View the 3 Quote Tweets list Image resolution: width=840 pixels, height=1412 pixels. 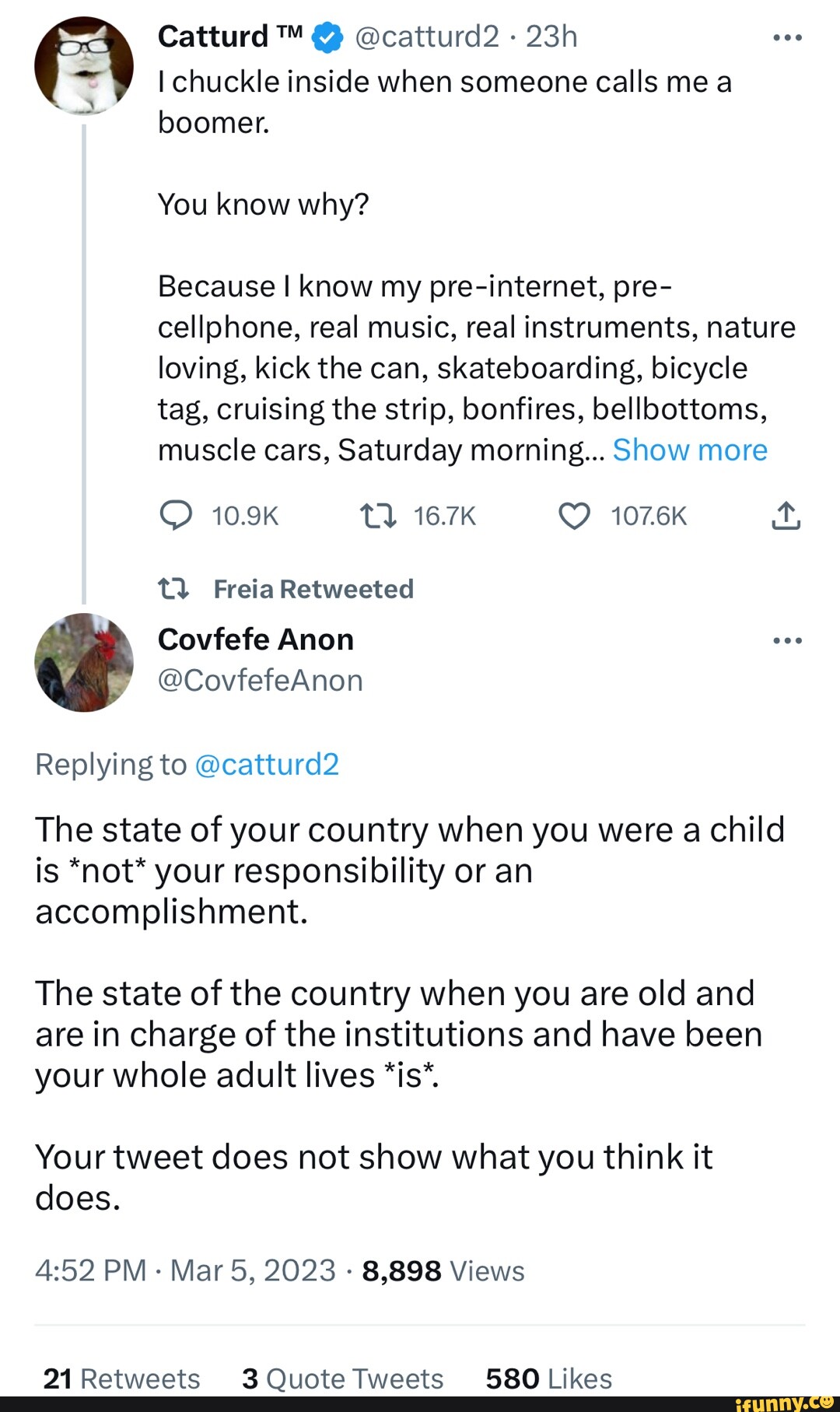342,1379
